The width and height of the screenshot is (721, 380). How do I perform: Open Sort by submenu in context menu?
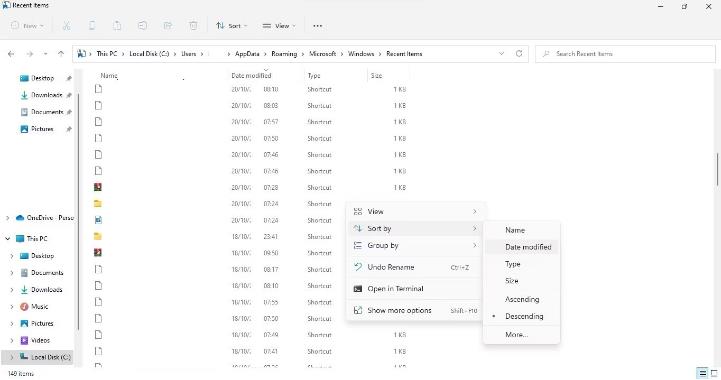pyautogui.click(x=415, y=228)
